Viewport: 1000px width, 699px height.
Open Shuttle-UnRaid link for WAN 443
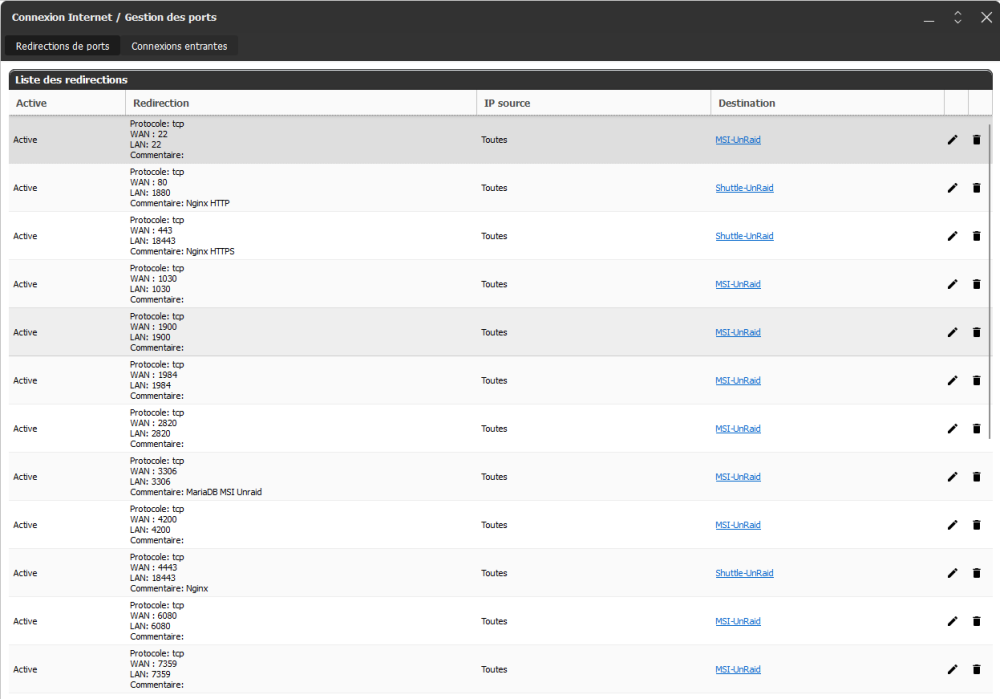point(744,236)
